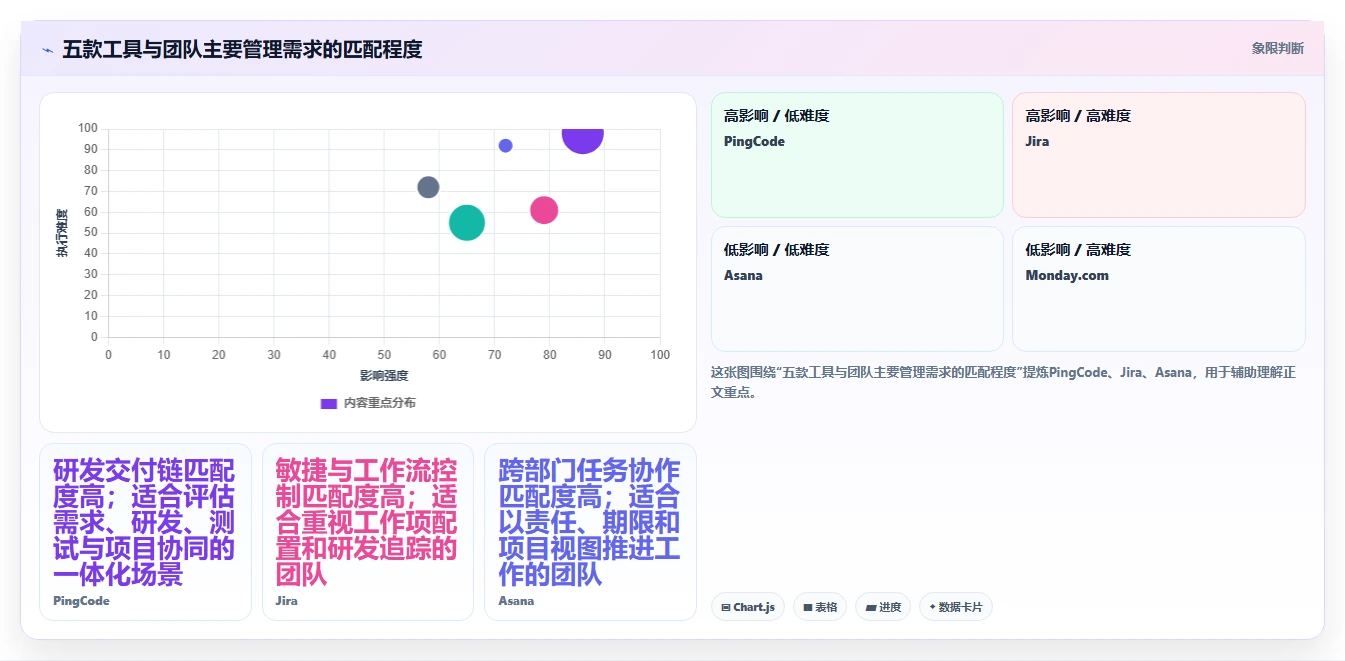Click the 象限判断 label in the header
Viewport: 1345px width, 661px height.
pyautogui.click(x=1277, y=48)
